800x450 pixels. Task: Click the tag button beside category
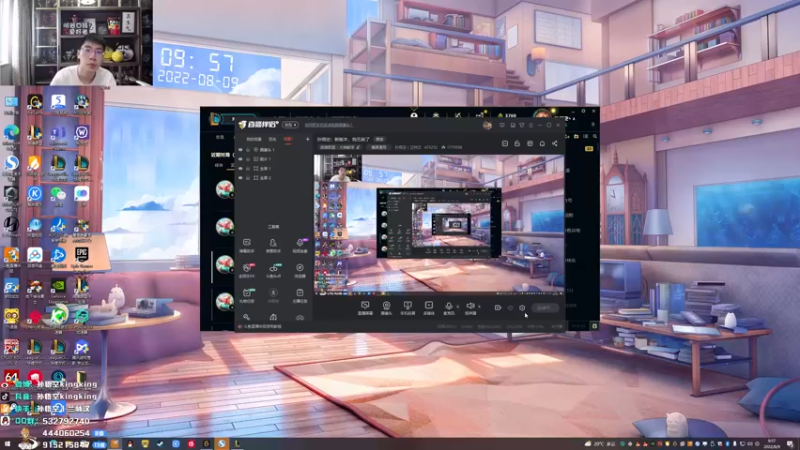(x=379, y=147)
